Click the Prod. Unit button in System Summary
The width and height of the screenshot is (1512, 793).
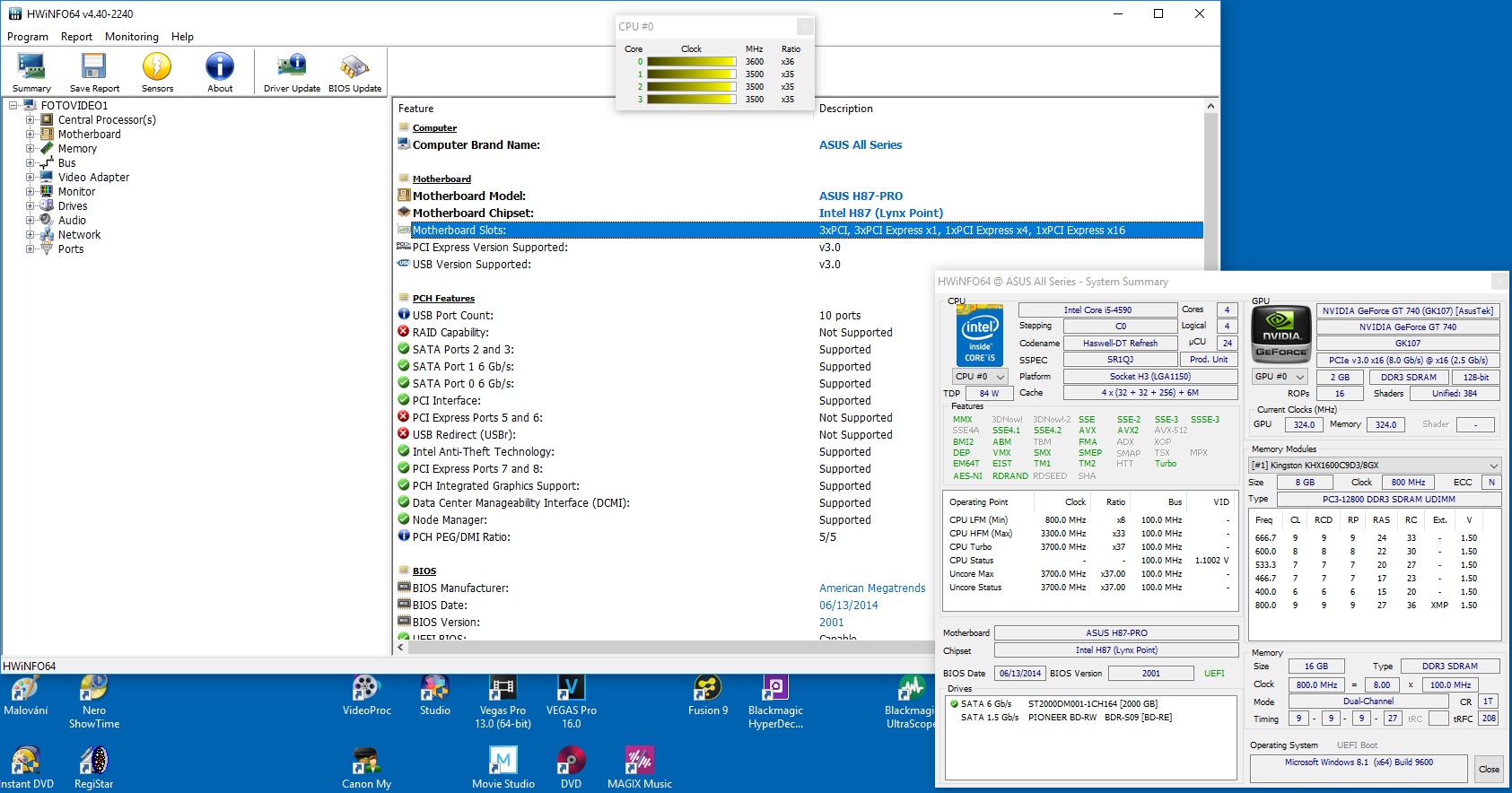pyautogui.click(x=1209, y=360)
